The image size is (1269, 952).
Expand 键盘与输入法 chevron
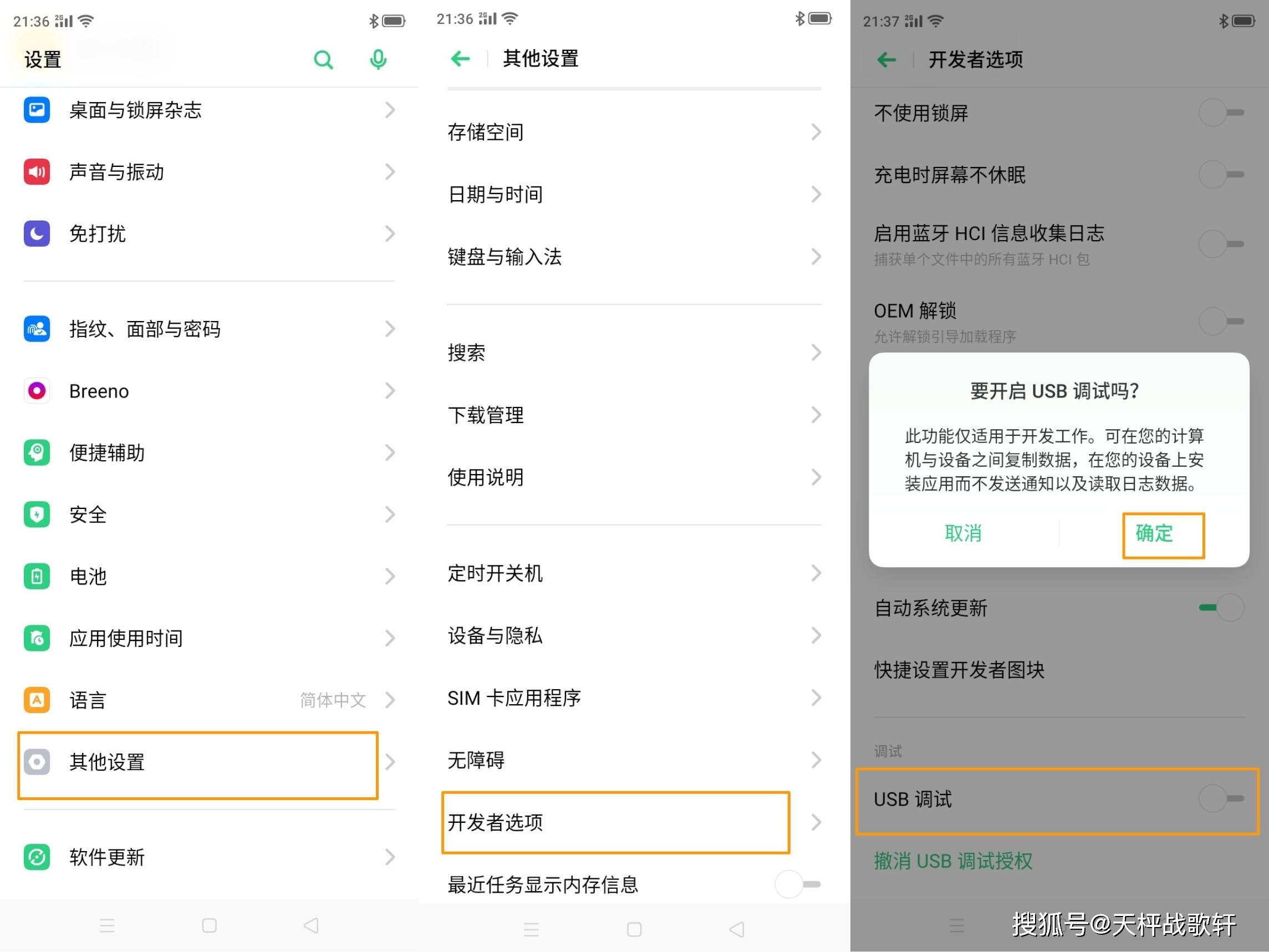[x=816, y=257]
